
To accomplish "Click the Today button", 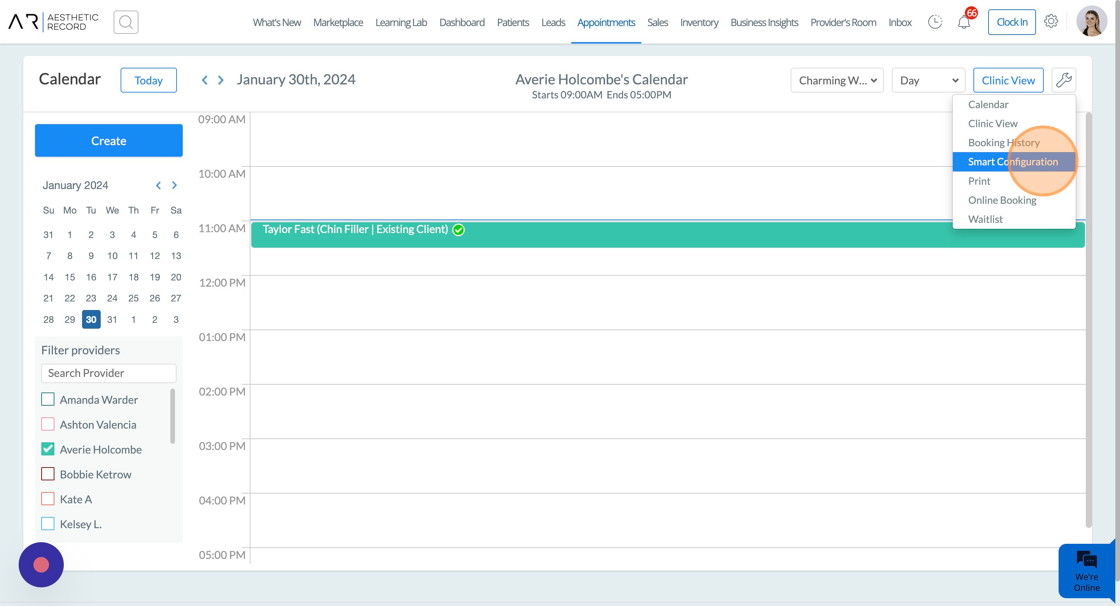I will tap(149, 80).
